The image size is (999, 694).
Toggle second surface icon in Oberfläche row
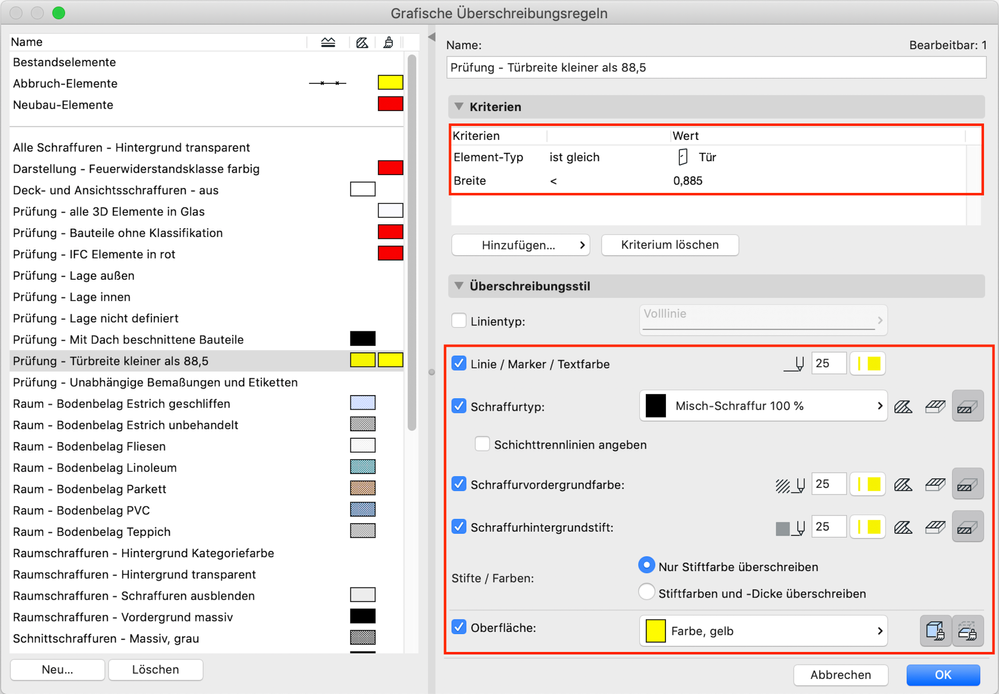968,631
